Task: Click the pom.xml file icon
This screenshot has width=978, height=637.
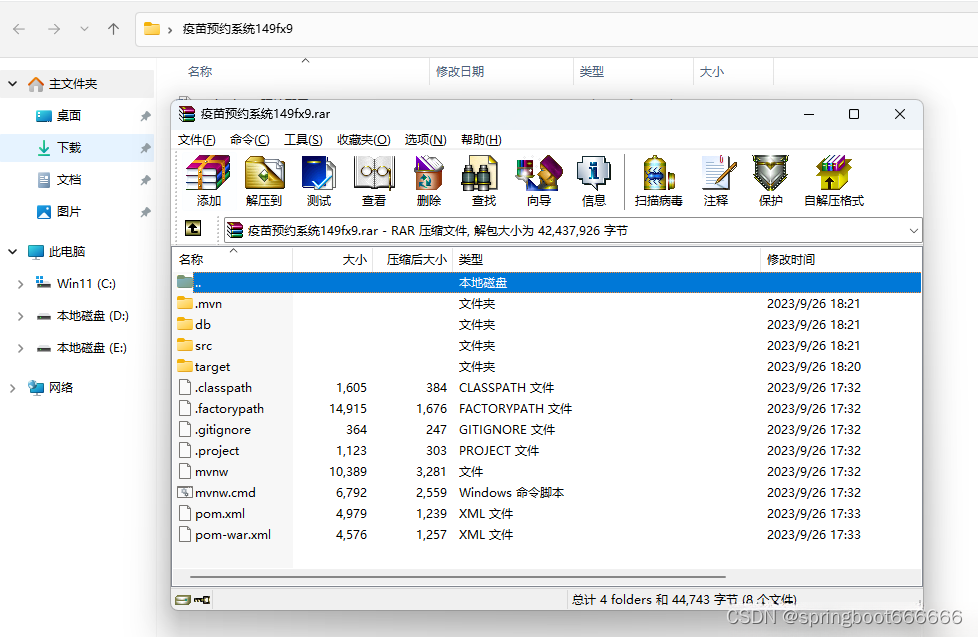Action: (x=185, y=513)
